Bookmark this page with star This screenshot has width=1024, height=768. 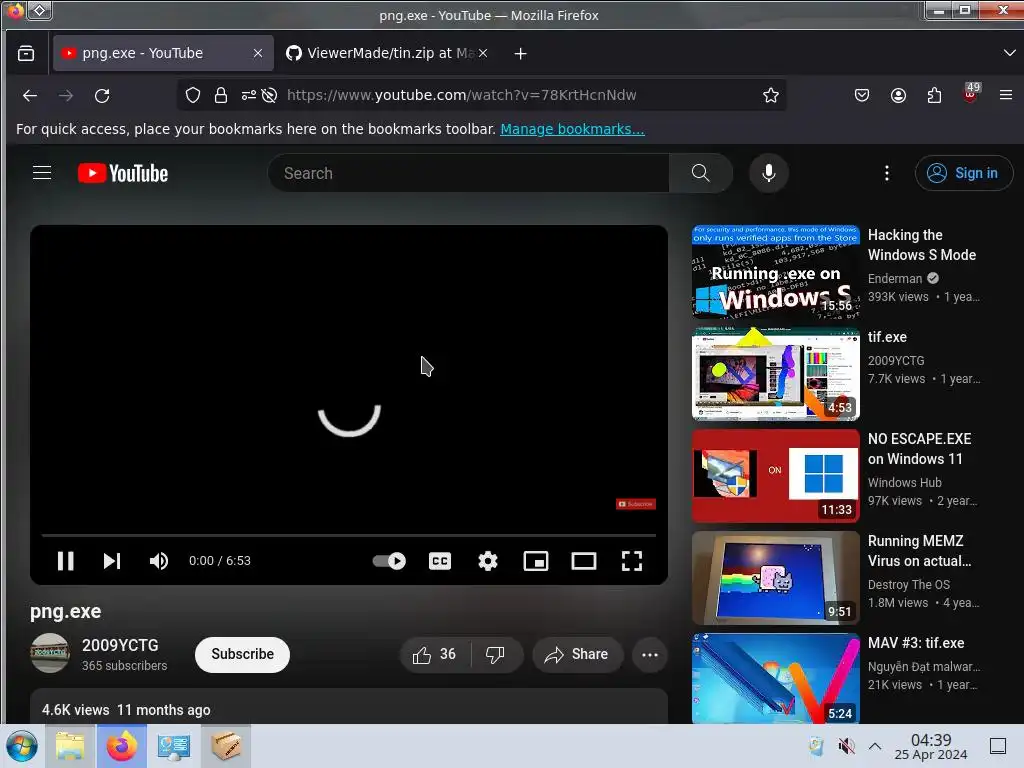771,95
